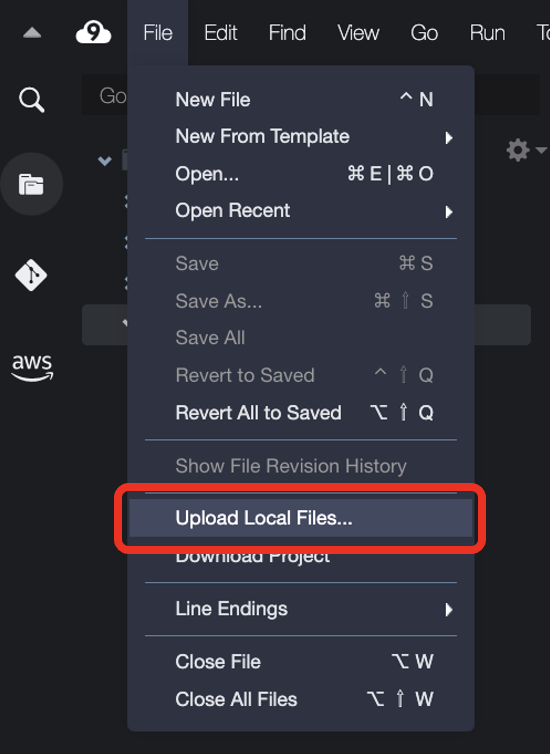
Task: Open the Environment file tree sidebar icon
Action: pos(31,184)
